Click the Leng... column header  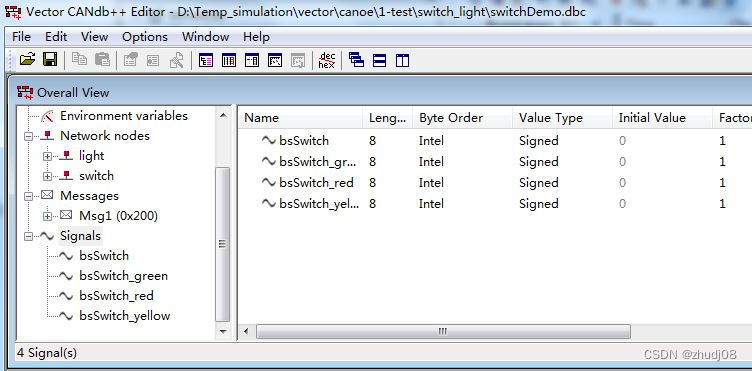(x=388, y=118)
